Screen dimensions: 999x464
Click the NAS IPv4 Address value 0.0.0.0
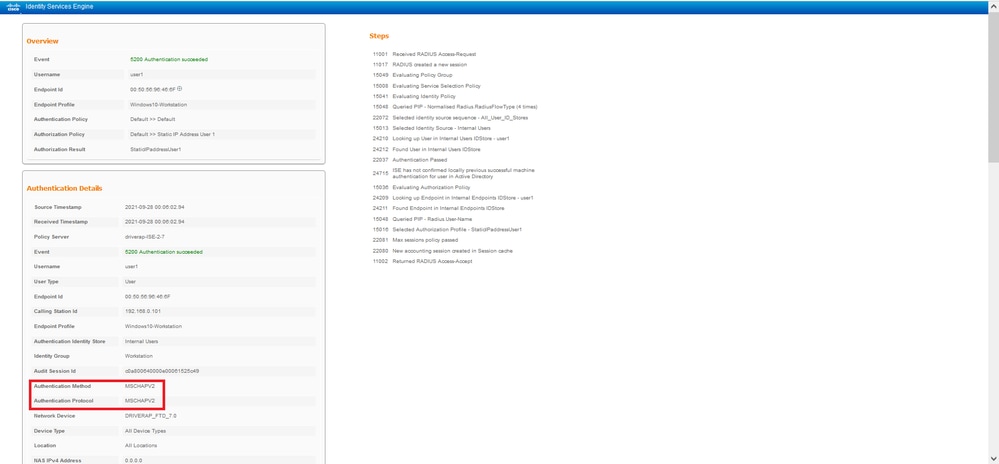[x=134, y=460]
